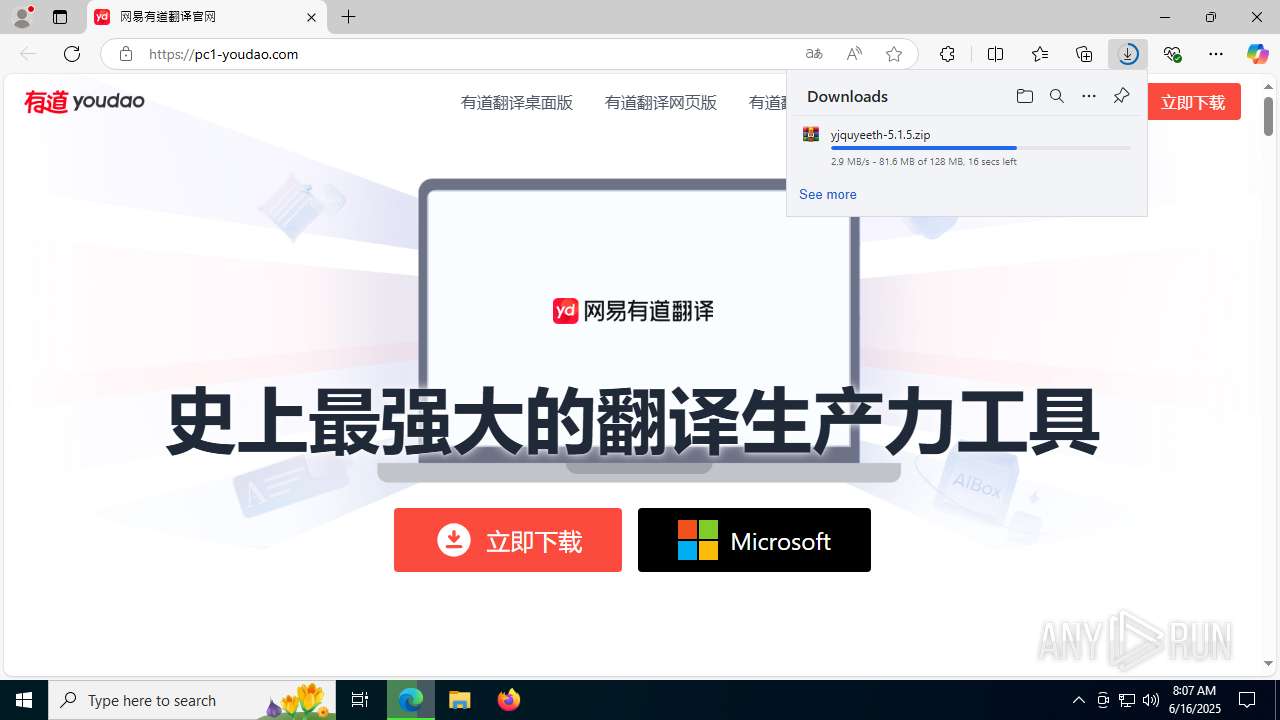Open downloads folder from Downloads panel
Screen dimensions: 1280x720
point(1024,96)
